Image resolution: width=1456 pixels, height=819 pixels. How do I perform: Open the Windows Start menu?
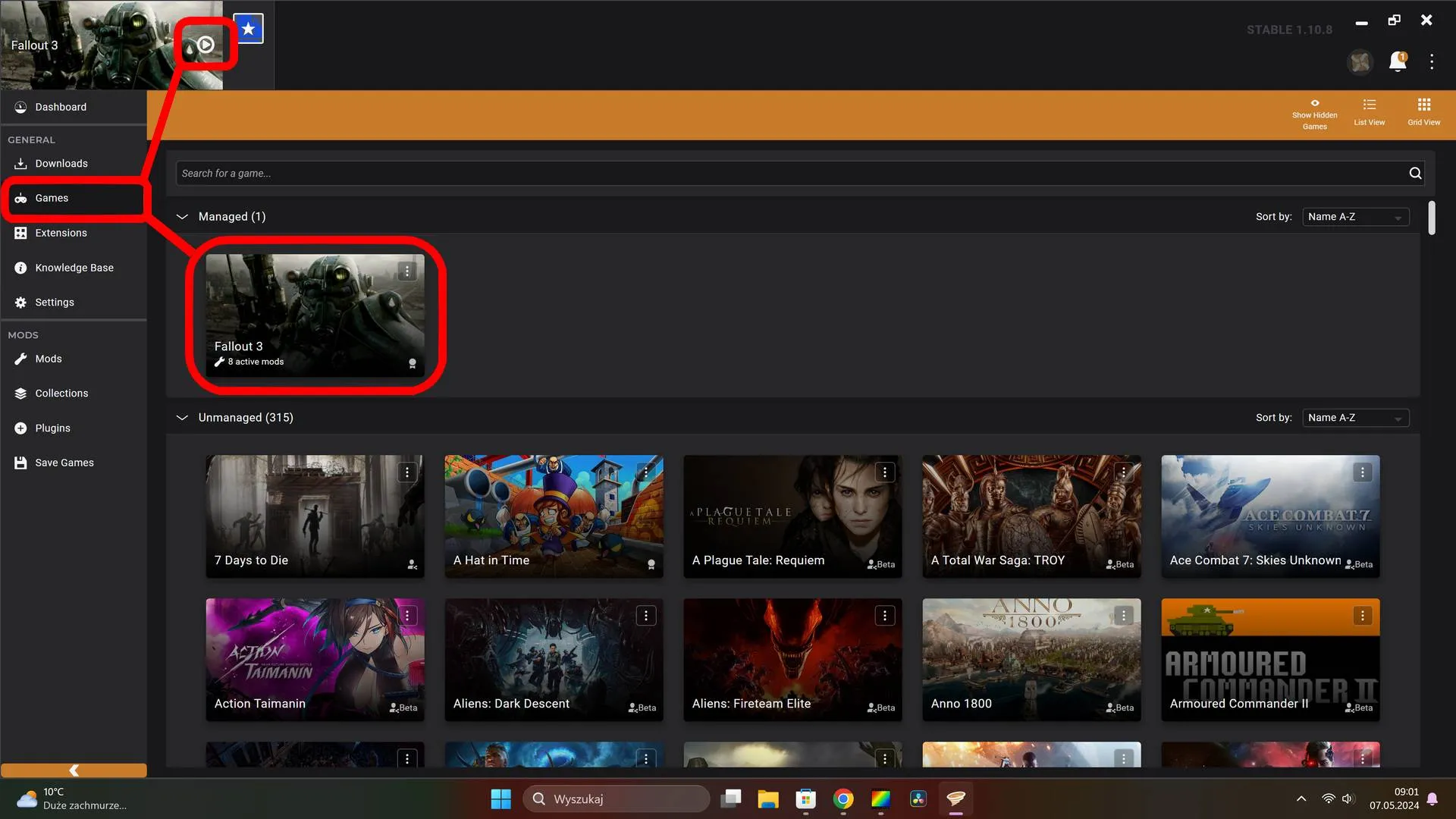pyautogui.click(x=500, y=799)
